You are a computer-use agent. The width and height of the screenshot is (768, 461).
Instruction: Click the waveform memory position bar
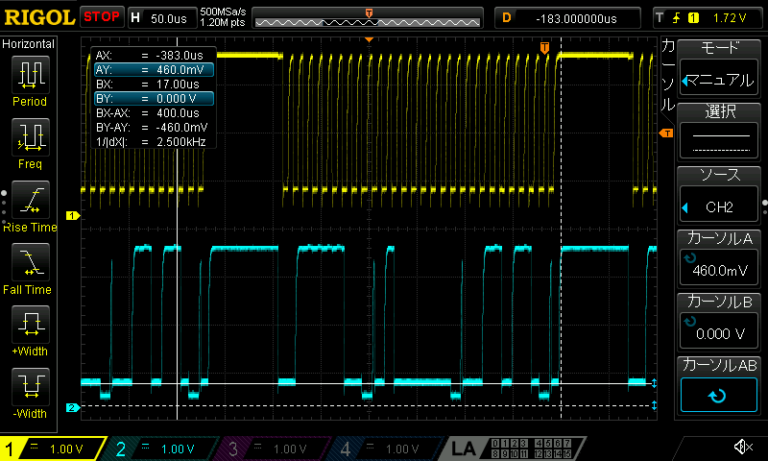[x=368, y=18]
